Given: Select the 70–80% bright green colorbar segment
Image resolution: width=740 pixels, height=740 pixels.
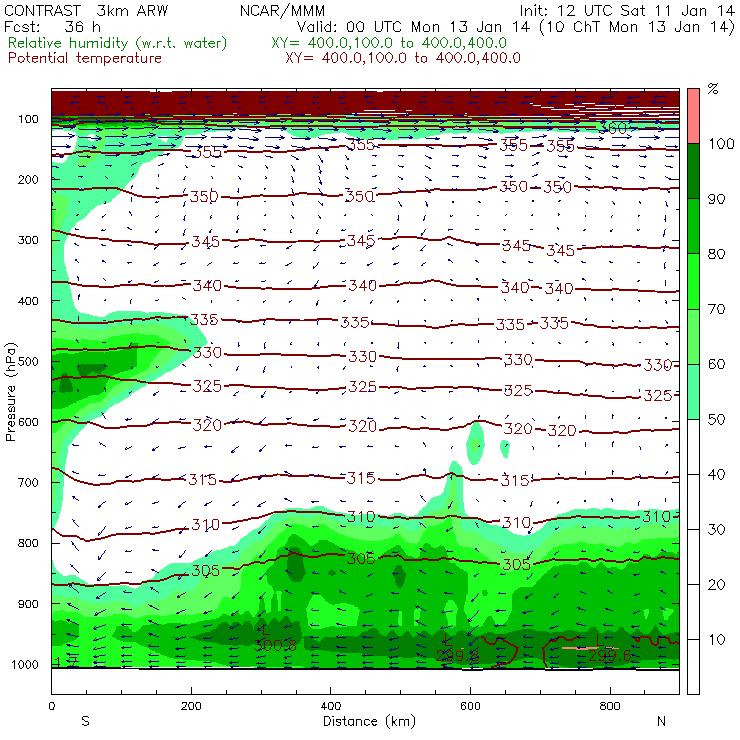Looking at the screenshot, I should (x=693, y=281).
